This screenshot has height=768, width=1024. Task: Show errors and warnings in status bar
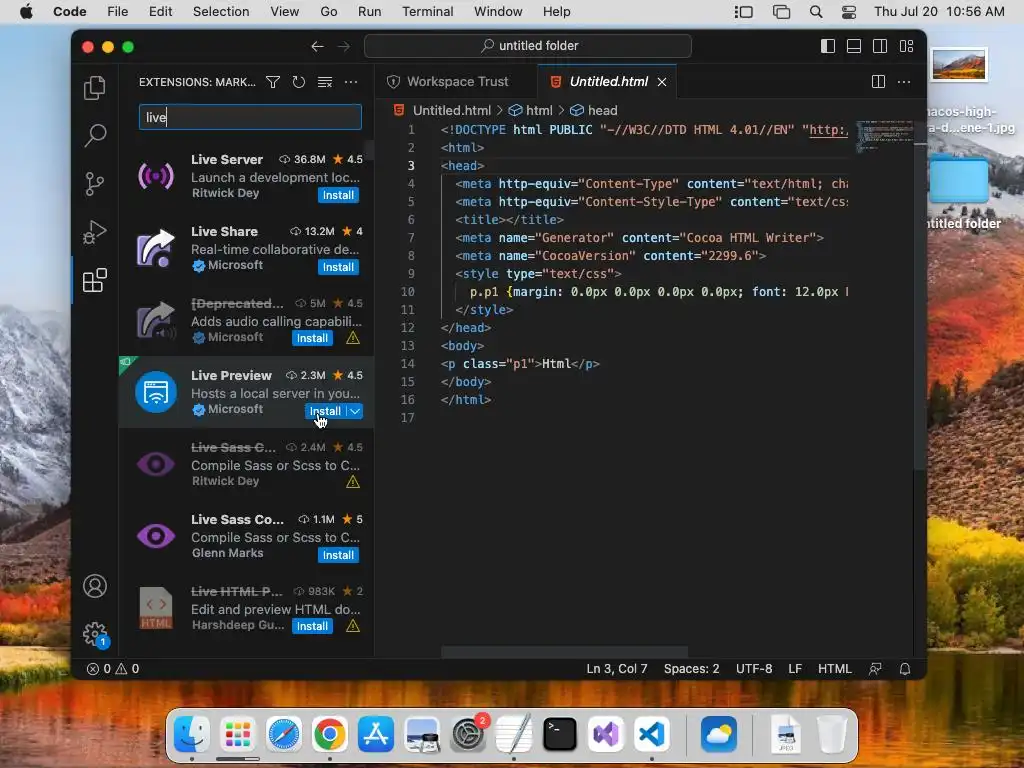(113, 669)
